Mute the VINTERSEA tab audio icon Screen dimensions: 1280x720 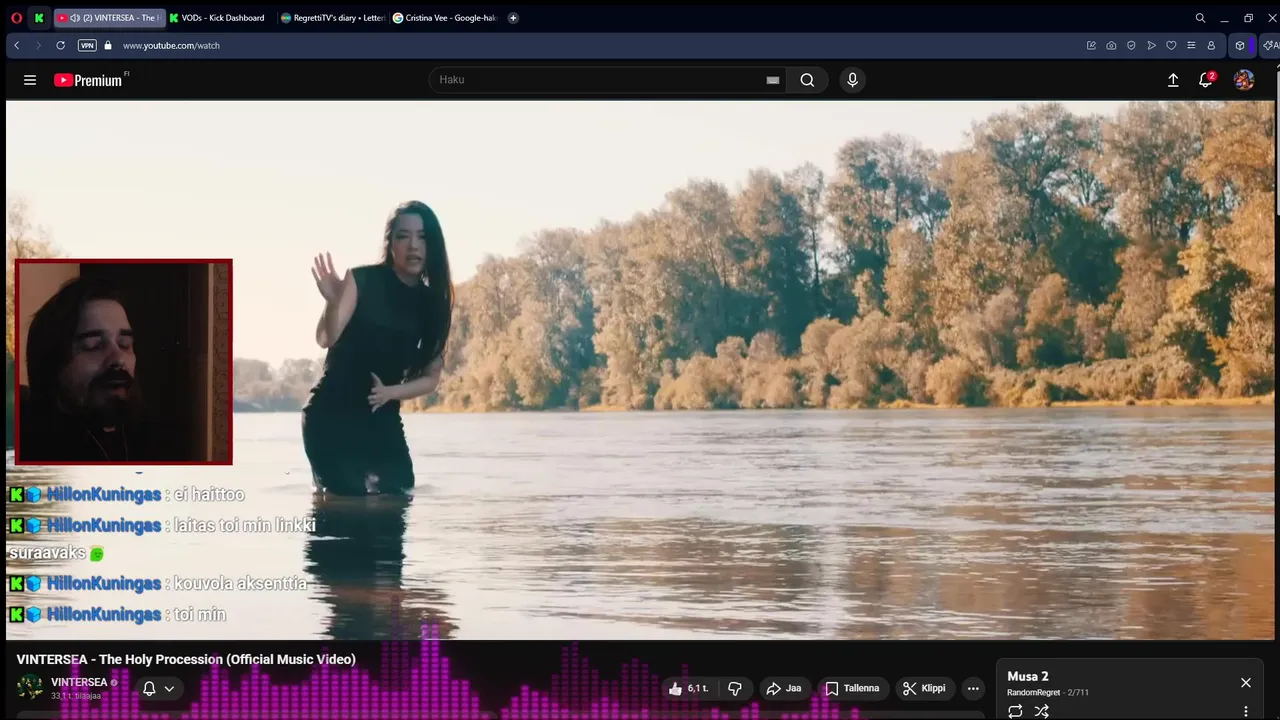tap(75, 18)
